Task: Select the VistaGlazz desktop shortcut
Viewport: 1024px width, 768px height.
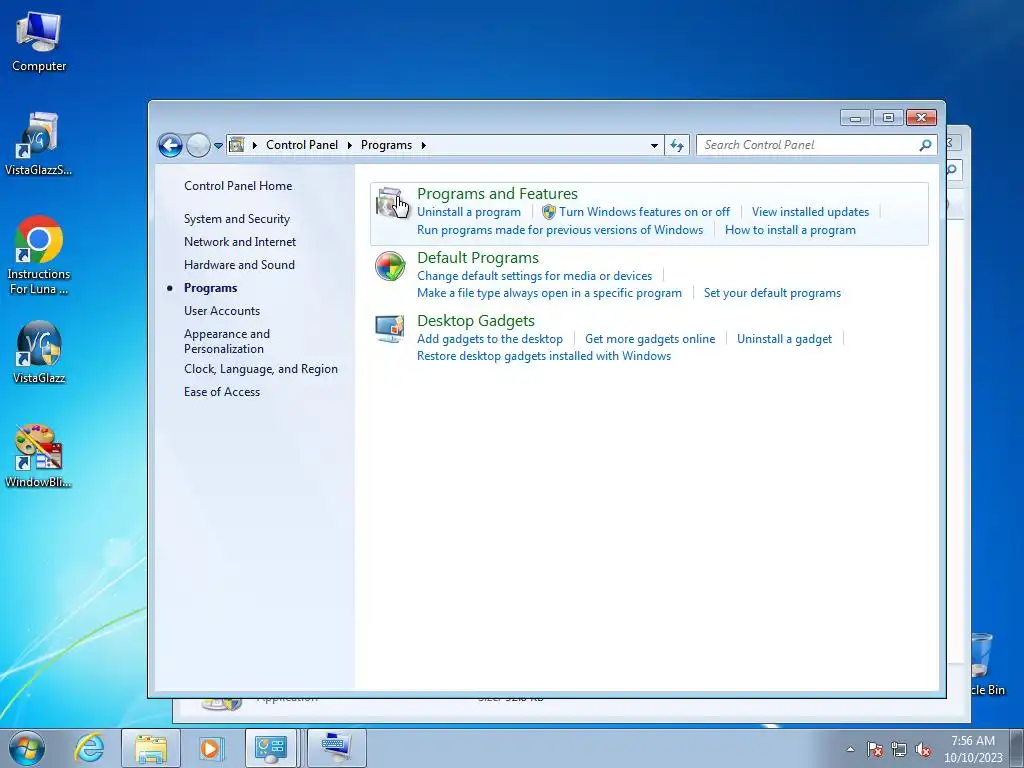Action: pos(39,353)
